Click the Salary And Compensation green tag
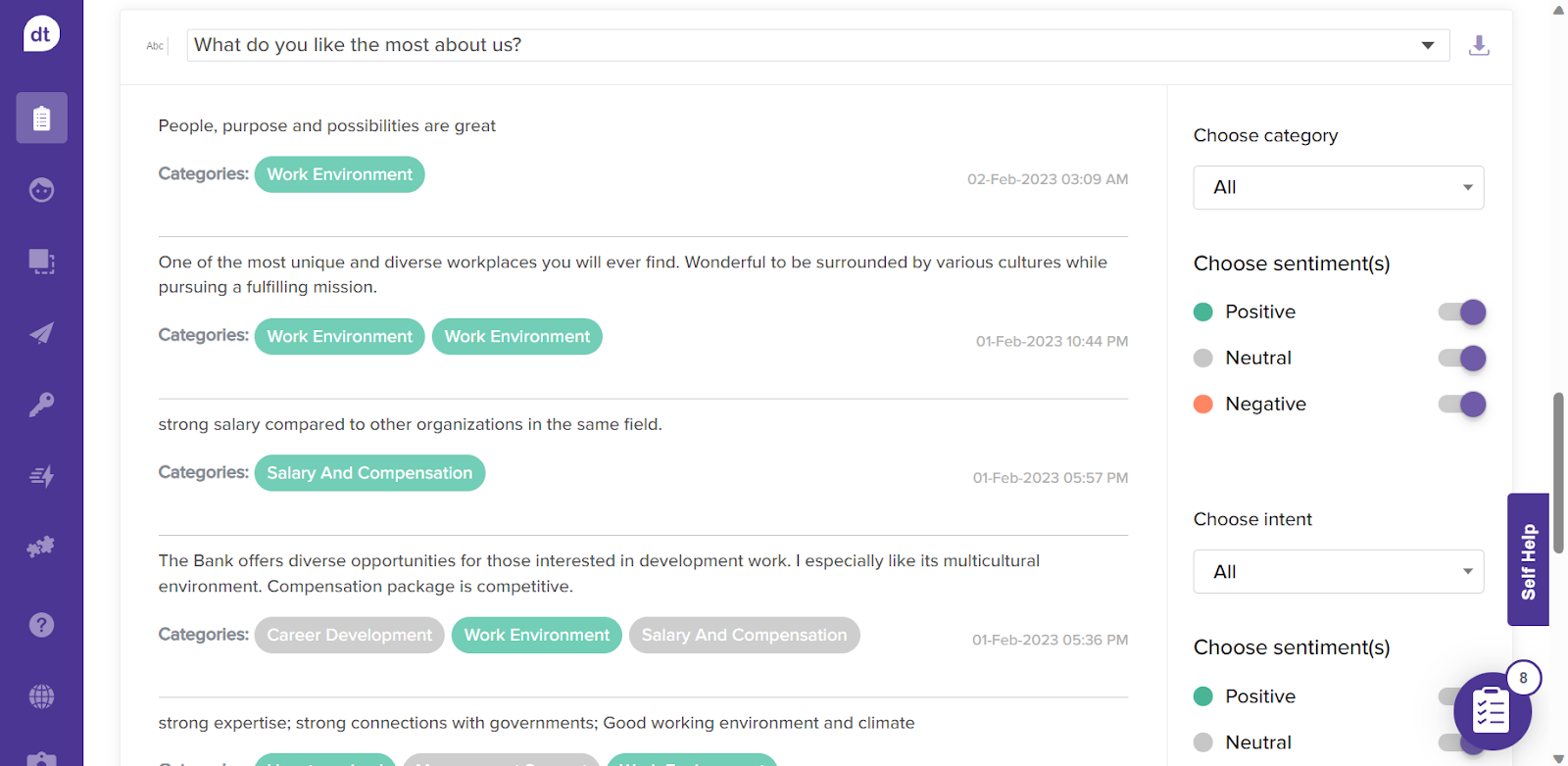 (369, 473)
